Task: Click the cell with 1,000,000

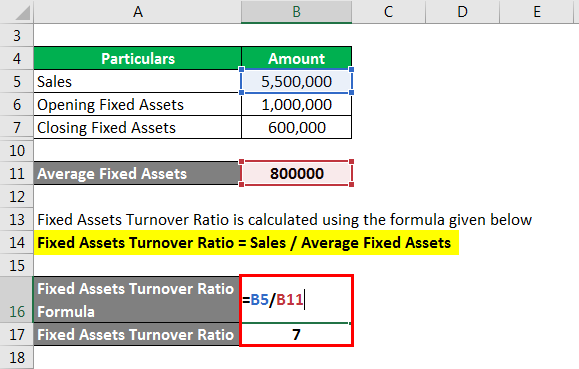Action: pyautogui.click(x=297, y=105)
